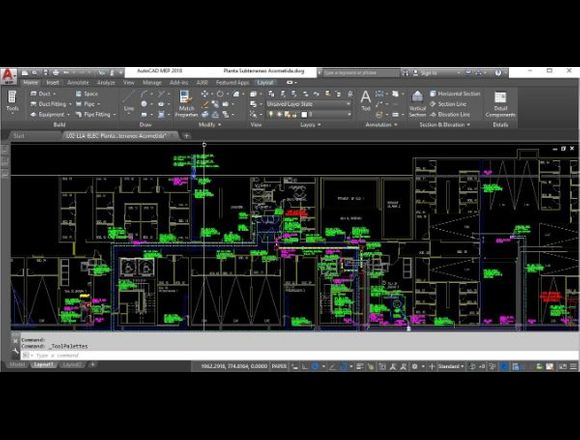Toggle the clean screen icon in status bar
Screen dimensions: 580x440
pyautogui.click(x=562, y=366)
